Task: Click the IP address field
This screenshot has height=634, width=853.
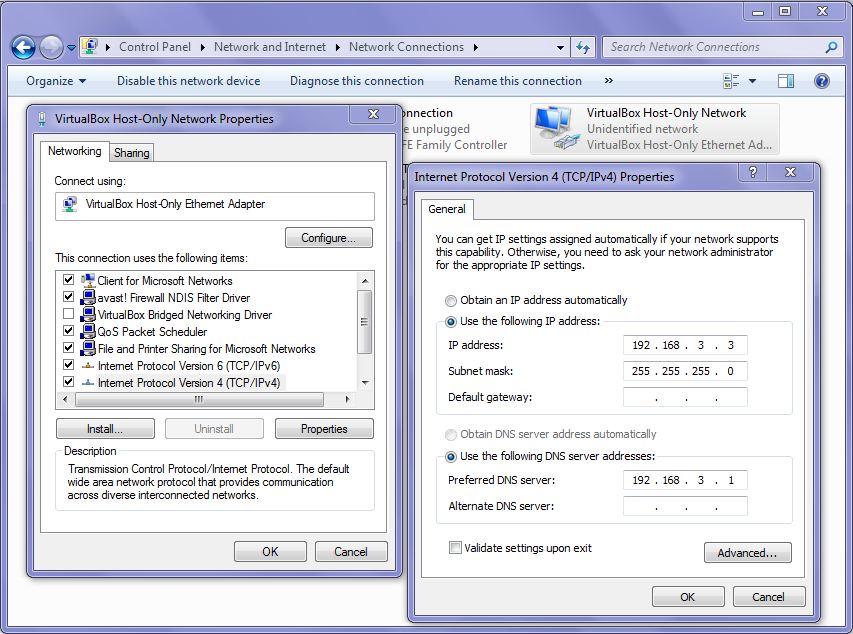Action: tap(685, 345)
